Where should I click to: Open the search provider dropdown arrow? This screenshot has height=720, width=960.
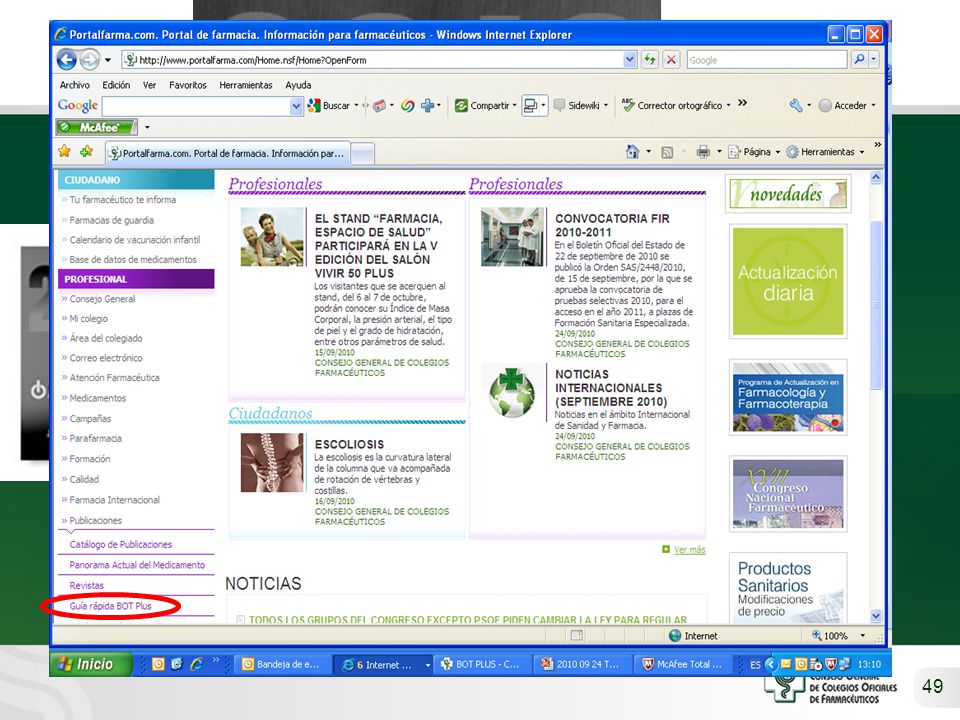874,59
